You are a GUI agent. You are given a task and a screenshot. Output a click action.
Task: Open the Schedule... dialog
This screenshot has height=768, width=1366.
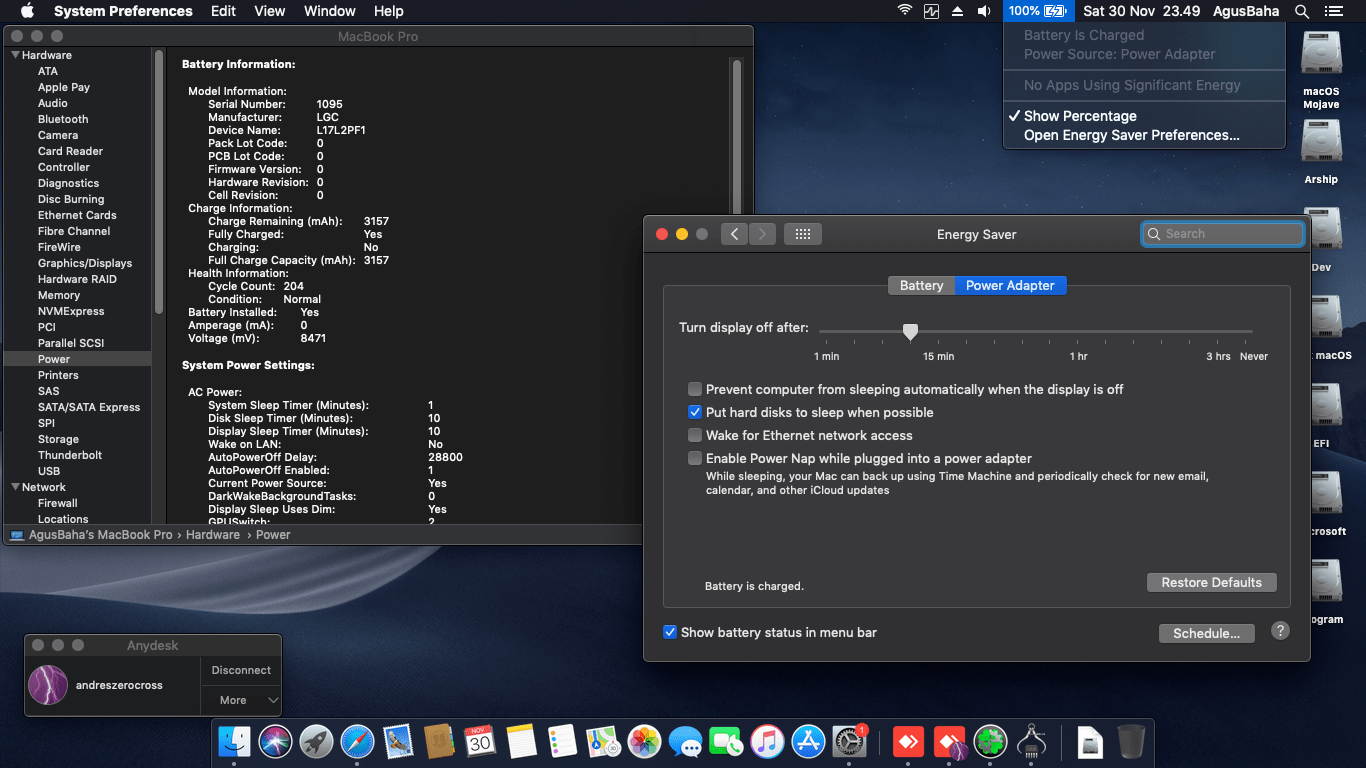coord(1207,633)
